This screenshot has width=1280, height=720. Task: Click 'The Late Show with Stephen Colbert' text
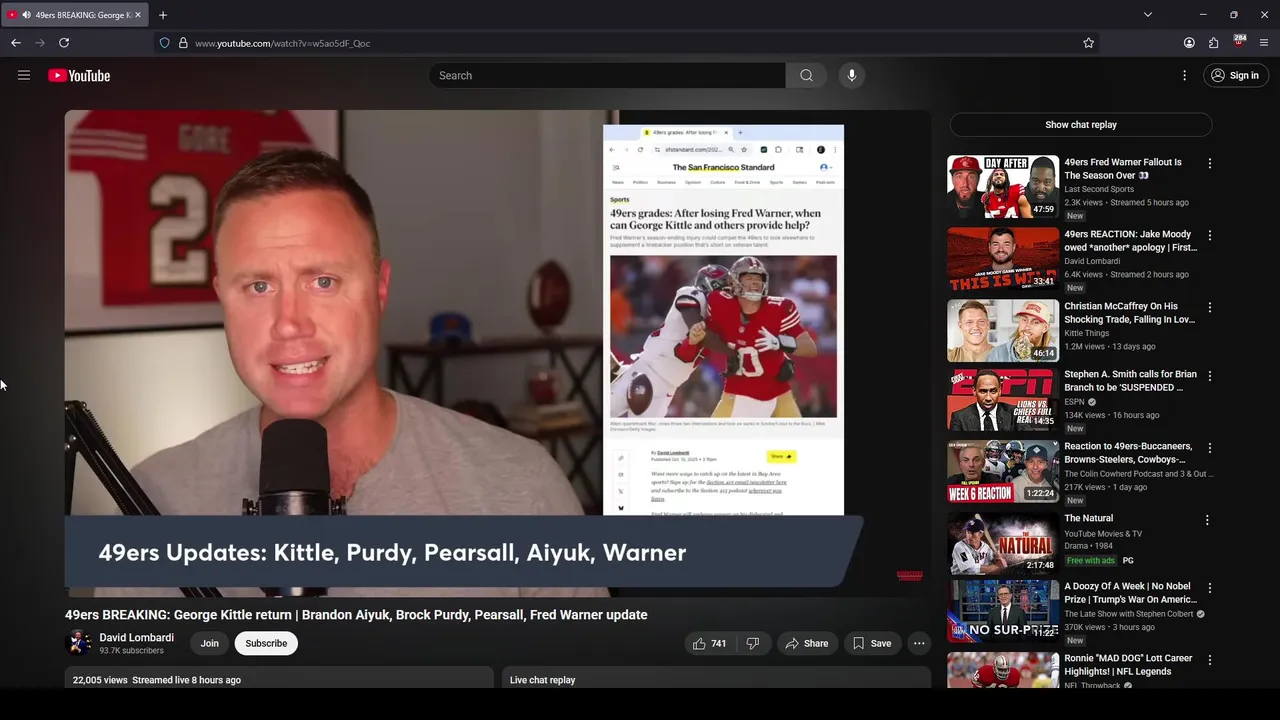(1128, 614)
